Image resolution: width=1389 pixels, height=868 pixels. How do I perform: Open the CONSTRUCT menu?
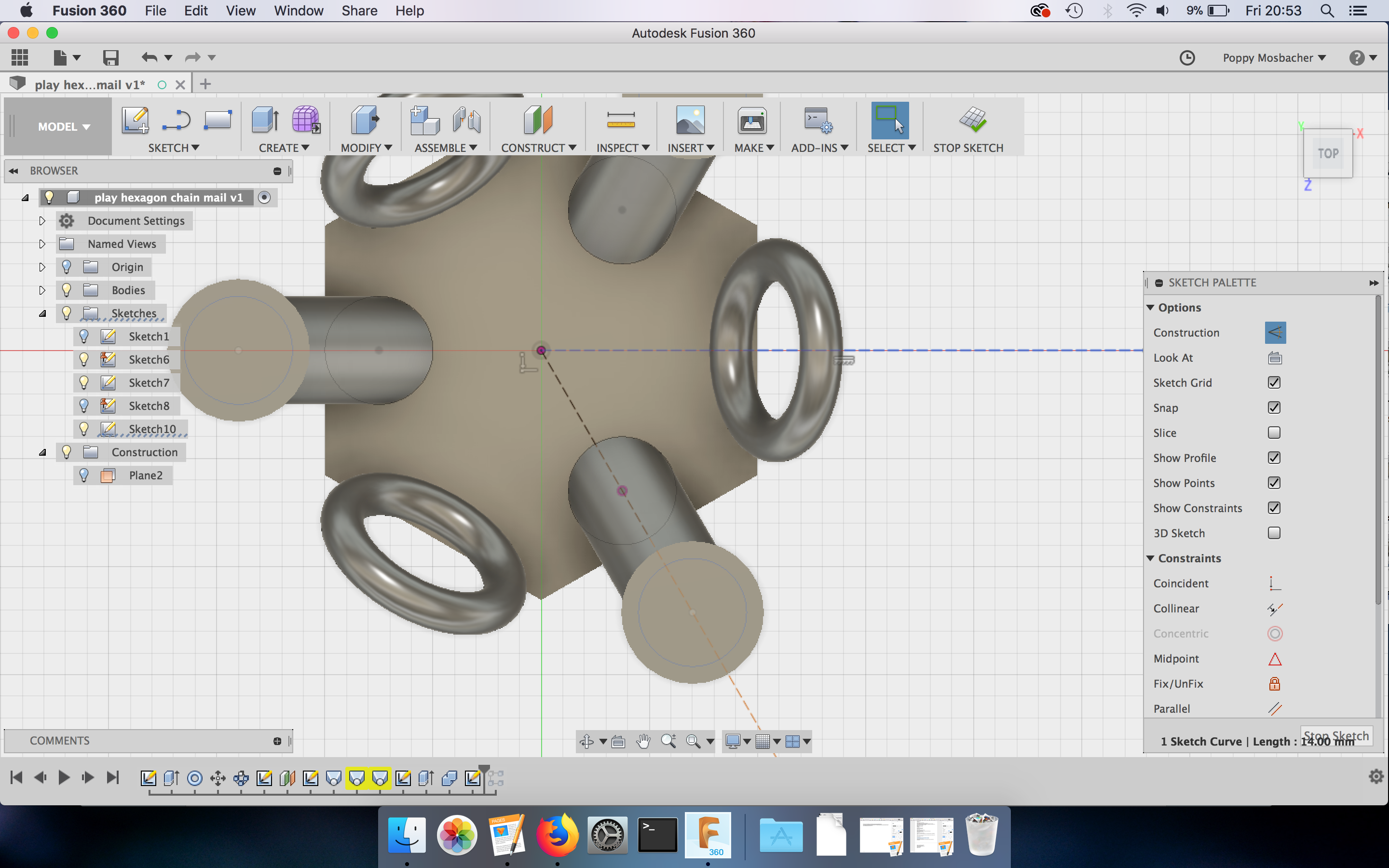pyautogui.click(x=538, y=148)
